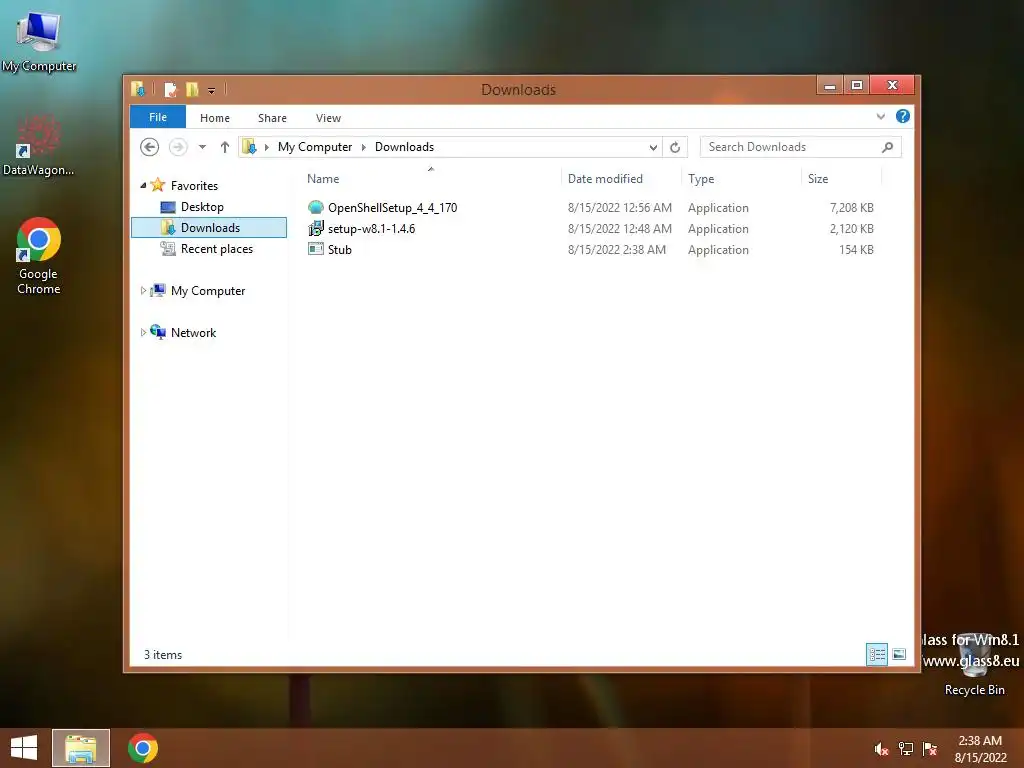Image resolution: width=1024 pixels, height=768 pixels.
Task: Open the Help question mark icon
Action: click(903, 116)
